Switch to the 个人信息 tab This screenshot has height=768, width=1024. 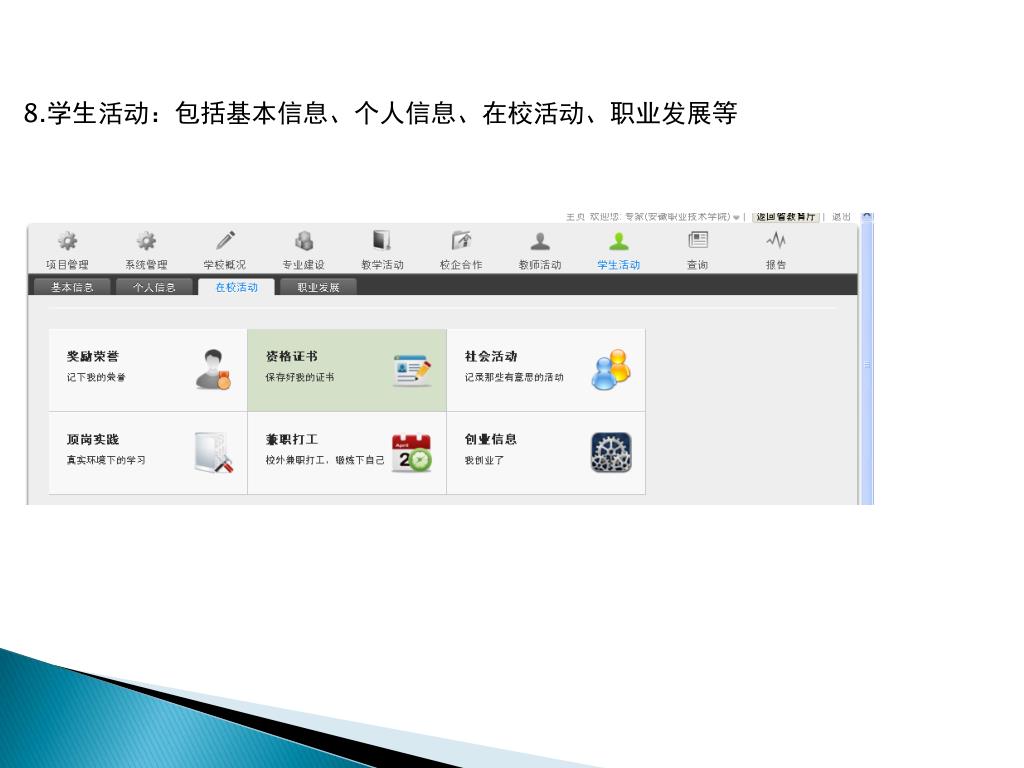pyautogui.click(x=154, y=287)
